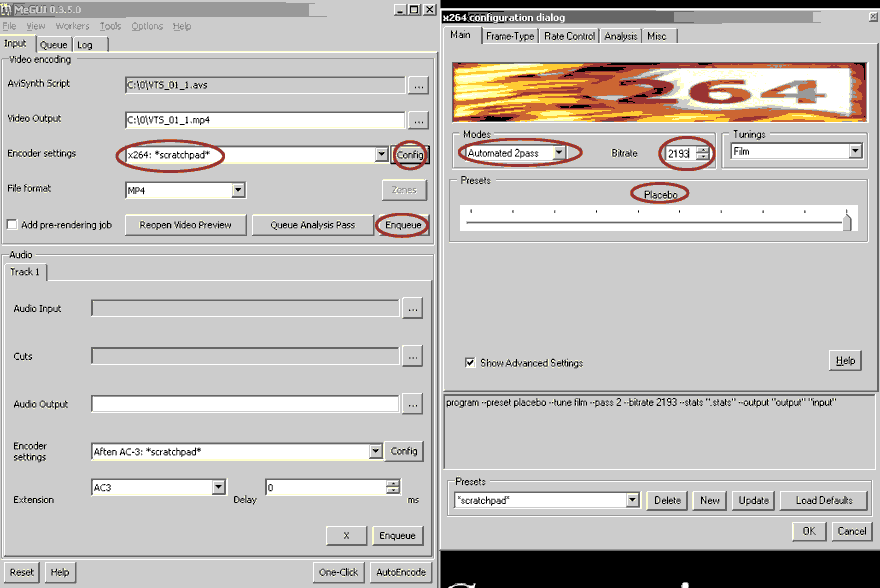Minimize the MeGUI window

pos(400,10)
